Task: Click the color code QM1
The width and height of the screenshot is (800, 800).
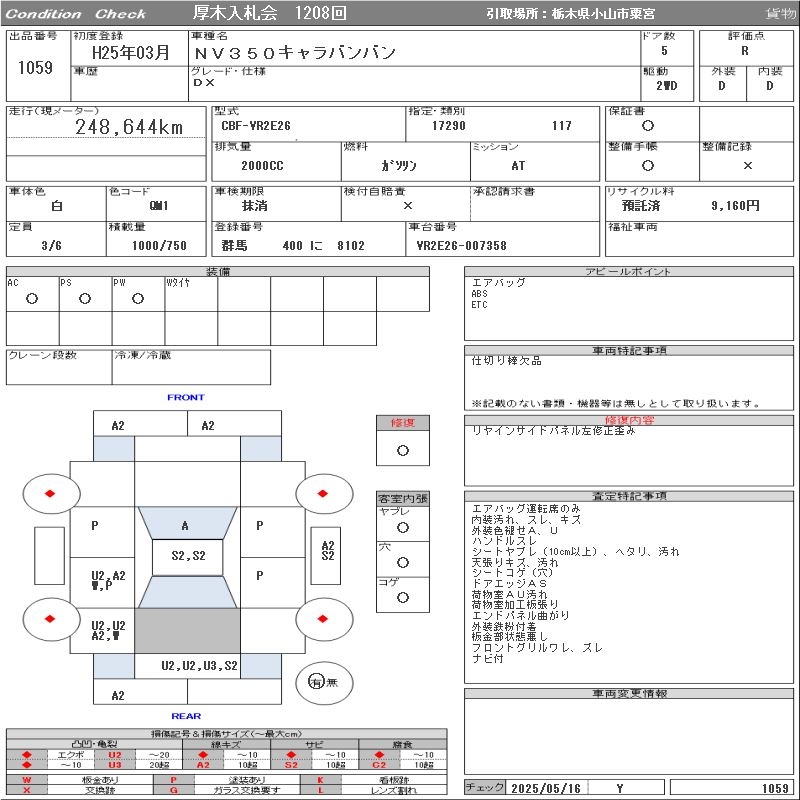Action: tap(159, 206)
